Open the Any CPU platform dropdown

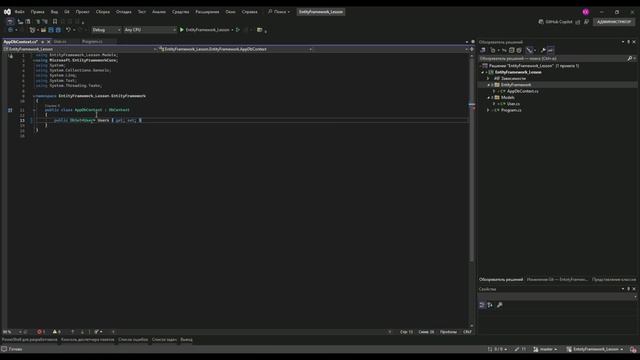150,30
